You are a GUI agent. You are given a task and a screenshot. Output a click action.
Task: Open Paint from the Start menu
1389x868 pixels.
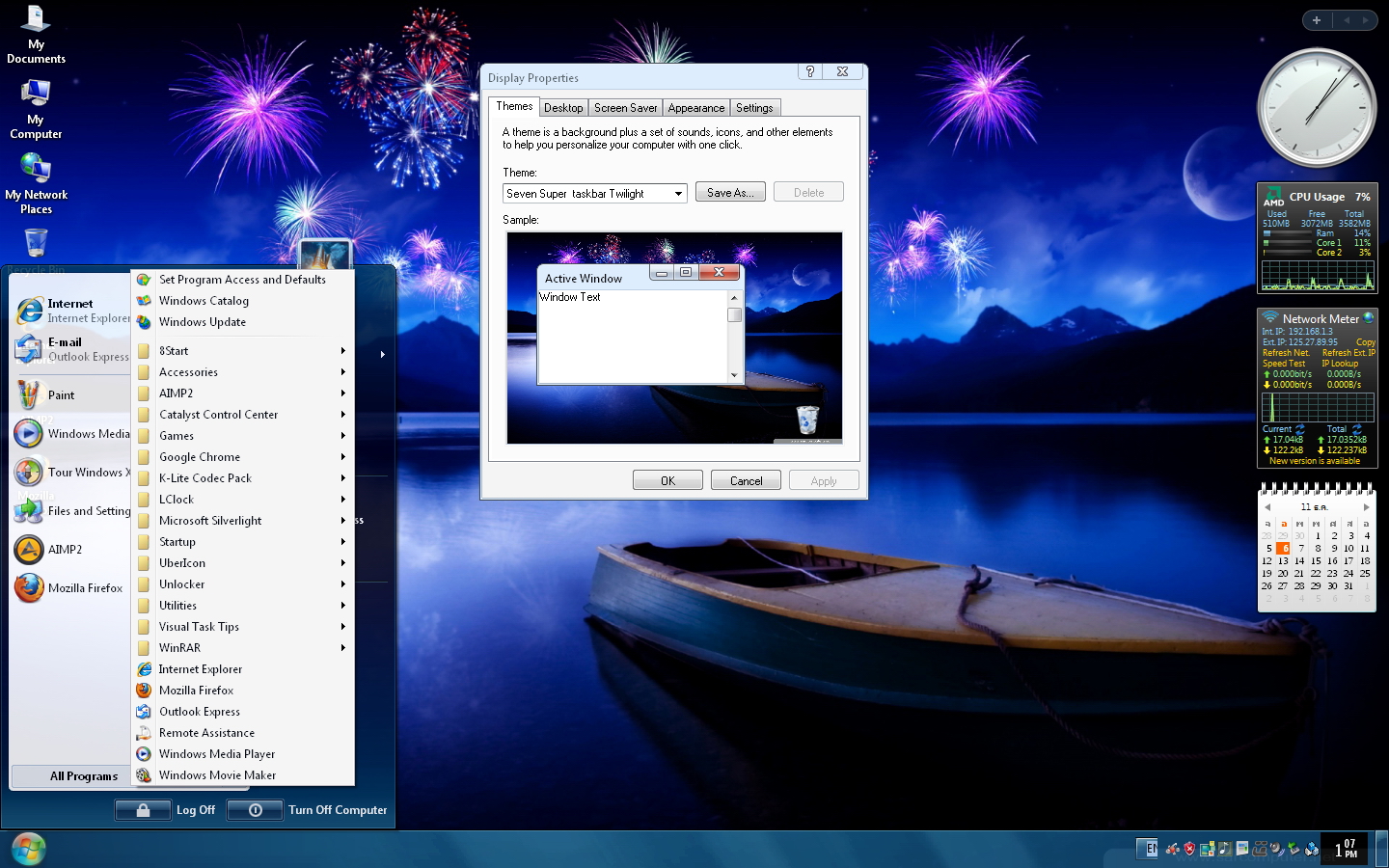[x=63, y=394]
